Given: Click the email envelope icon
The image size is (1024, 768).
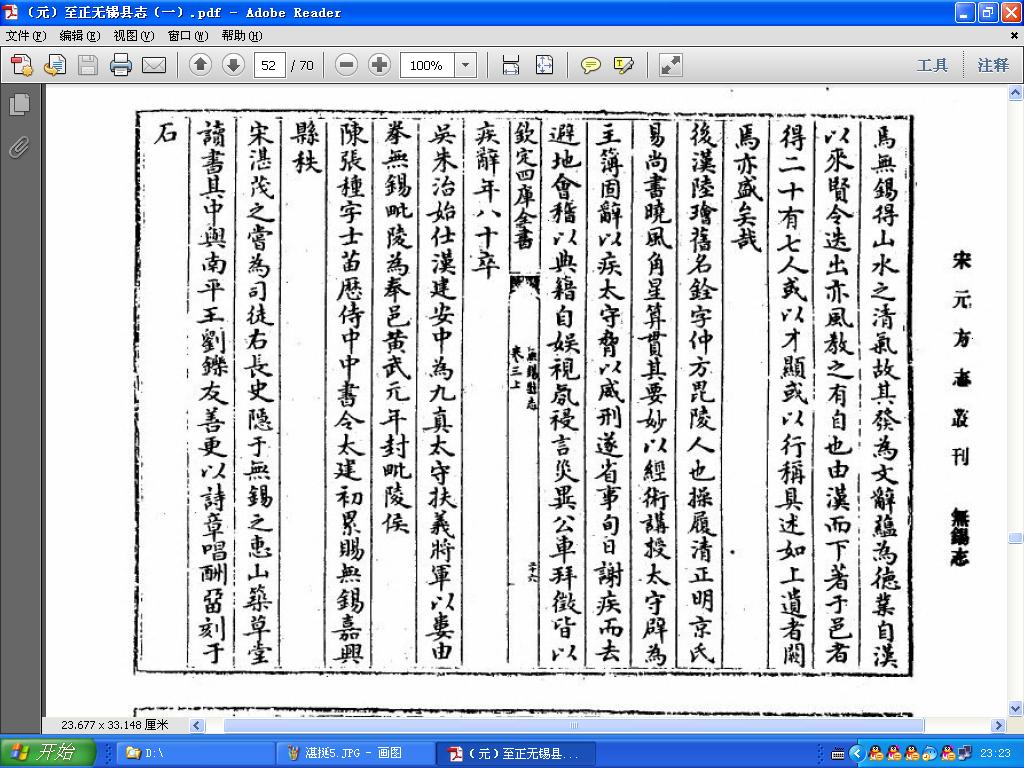Looking at the screenshot, I should 154,65.
